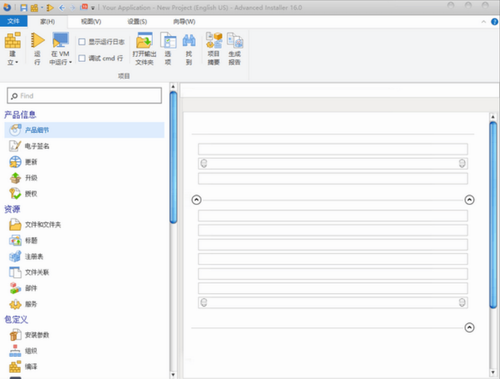
Task: Open the 项目摘要 project summary
Action: coord(214,49)
